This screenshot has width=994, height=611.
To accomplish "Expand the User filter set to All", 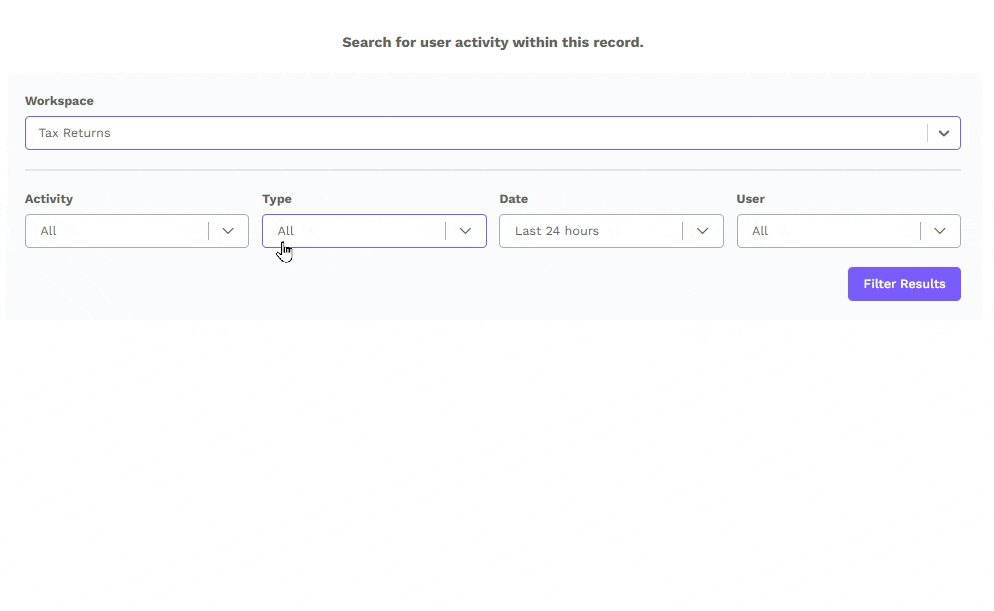I will coord(848,231).
